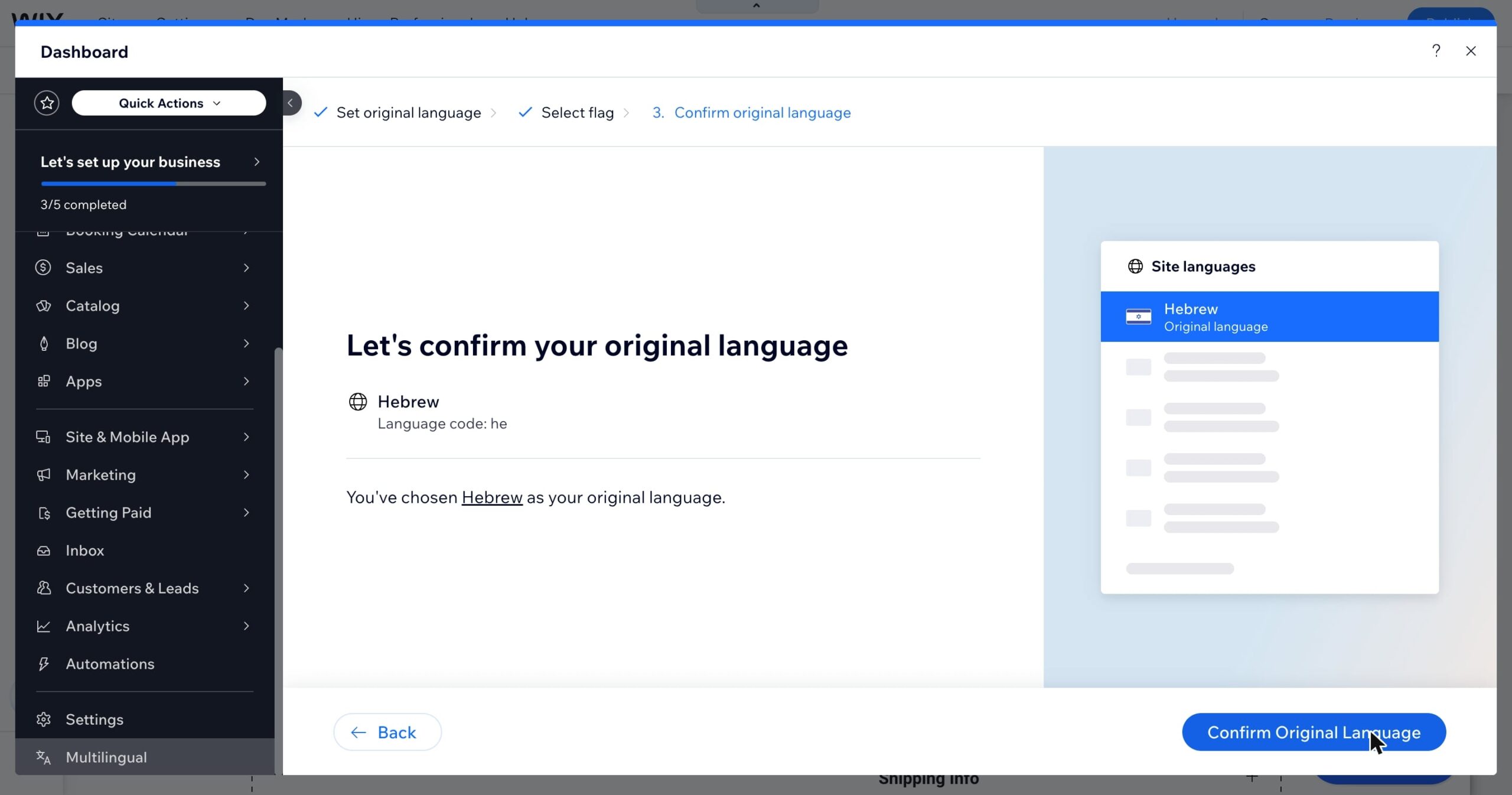Open the Marketing menu item

[x=145, y=474]
